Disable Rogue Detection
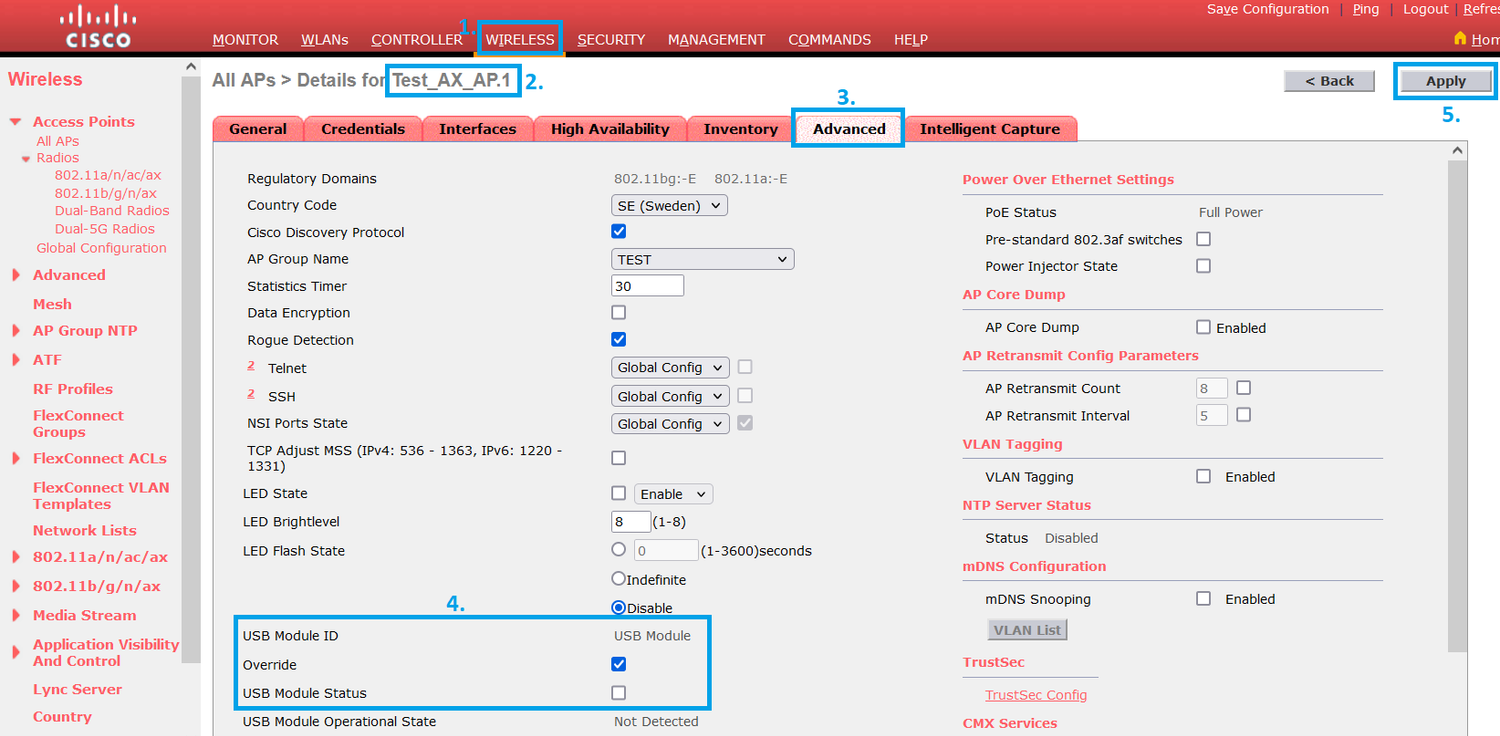 click(618, 339)
